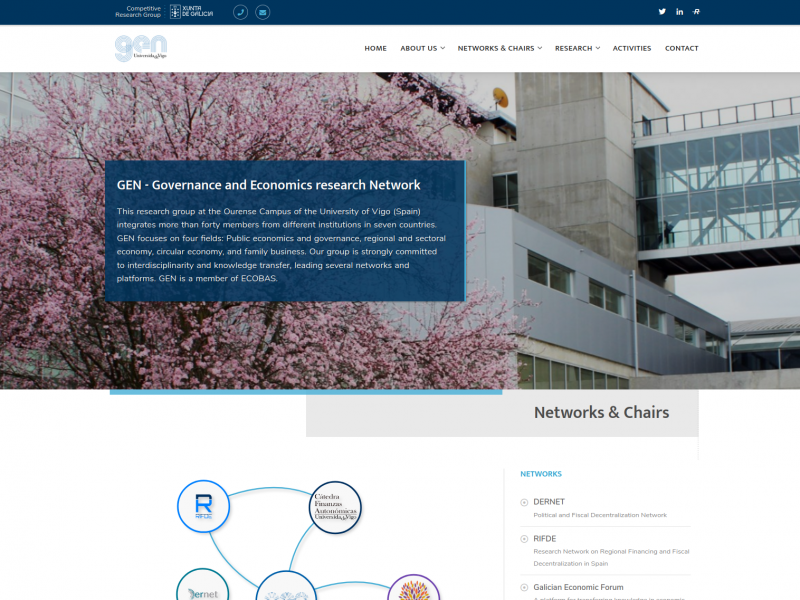Click the bullet icon beside DERNET

[524, 503]
